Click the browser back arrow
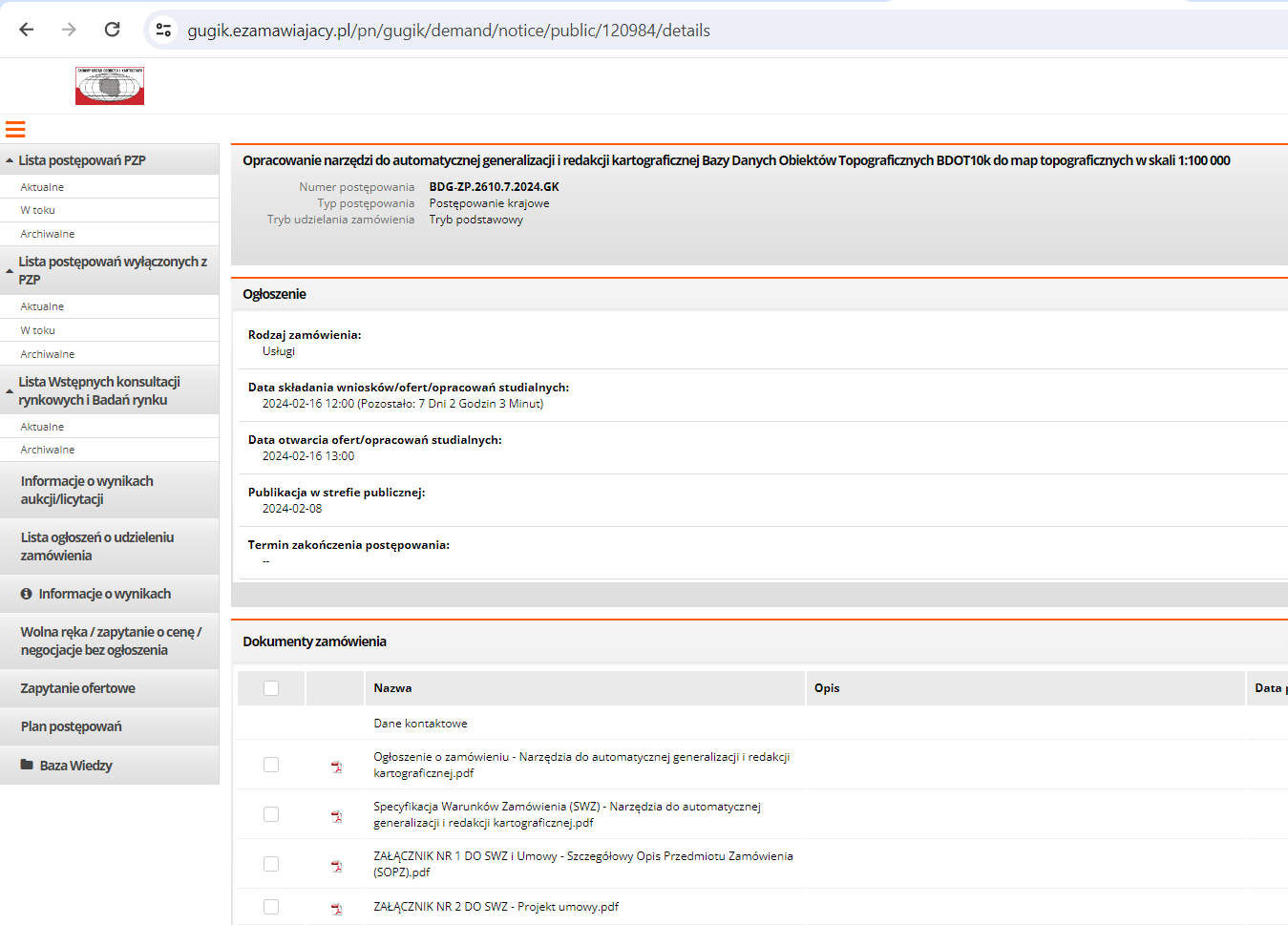Image resolution: width=1288 pixels, height=925 pixels. click(27, 30)
